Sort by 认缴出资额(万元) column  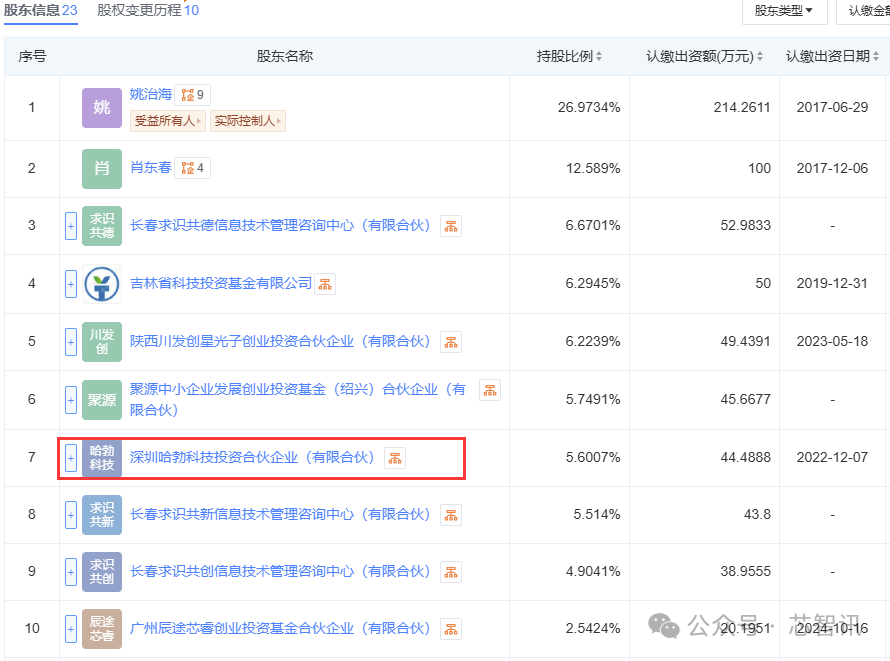point(704,56)
